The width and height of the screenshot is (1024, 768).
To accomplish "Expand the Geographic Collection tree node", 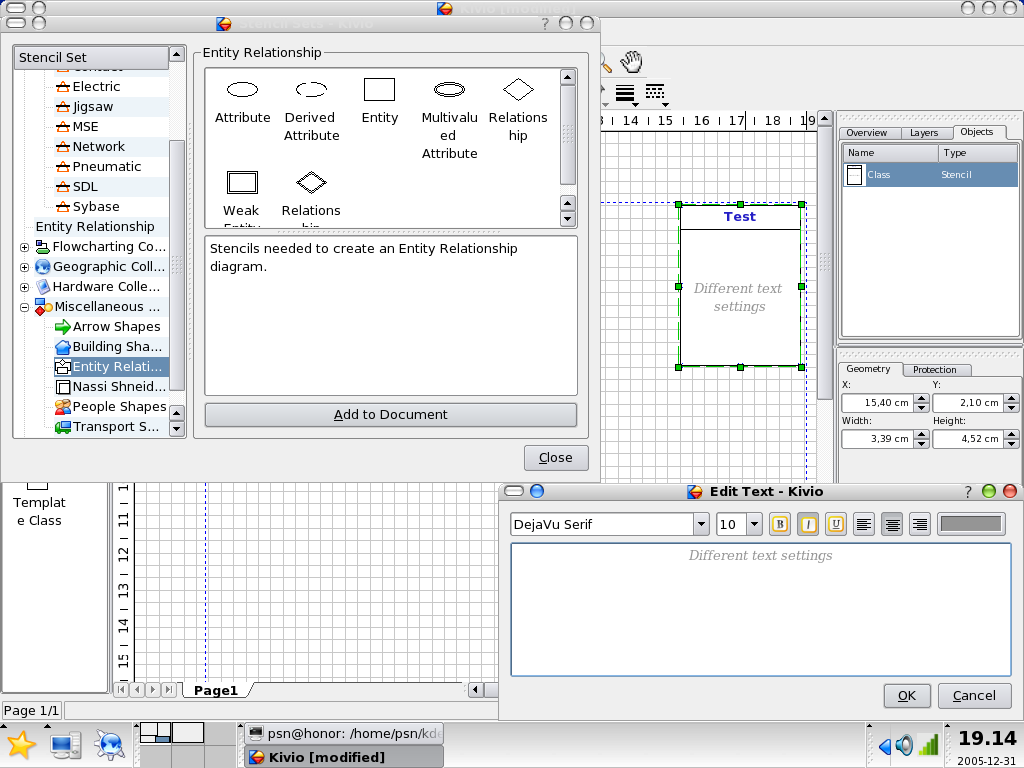I will click(24, 267).
